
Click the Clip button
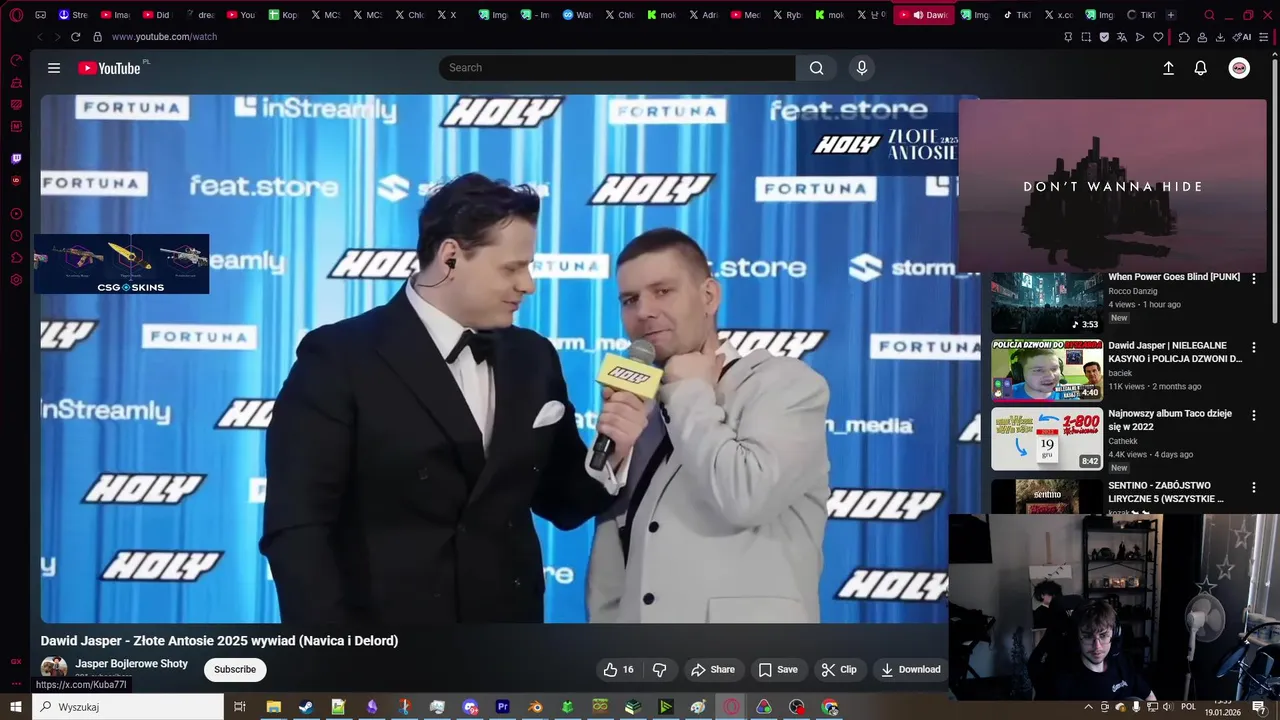coord(839,669)
